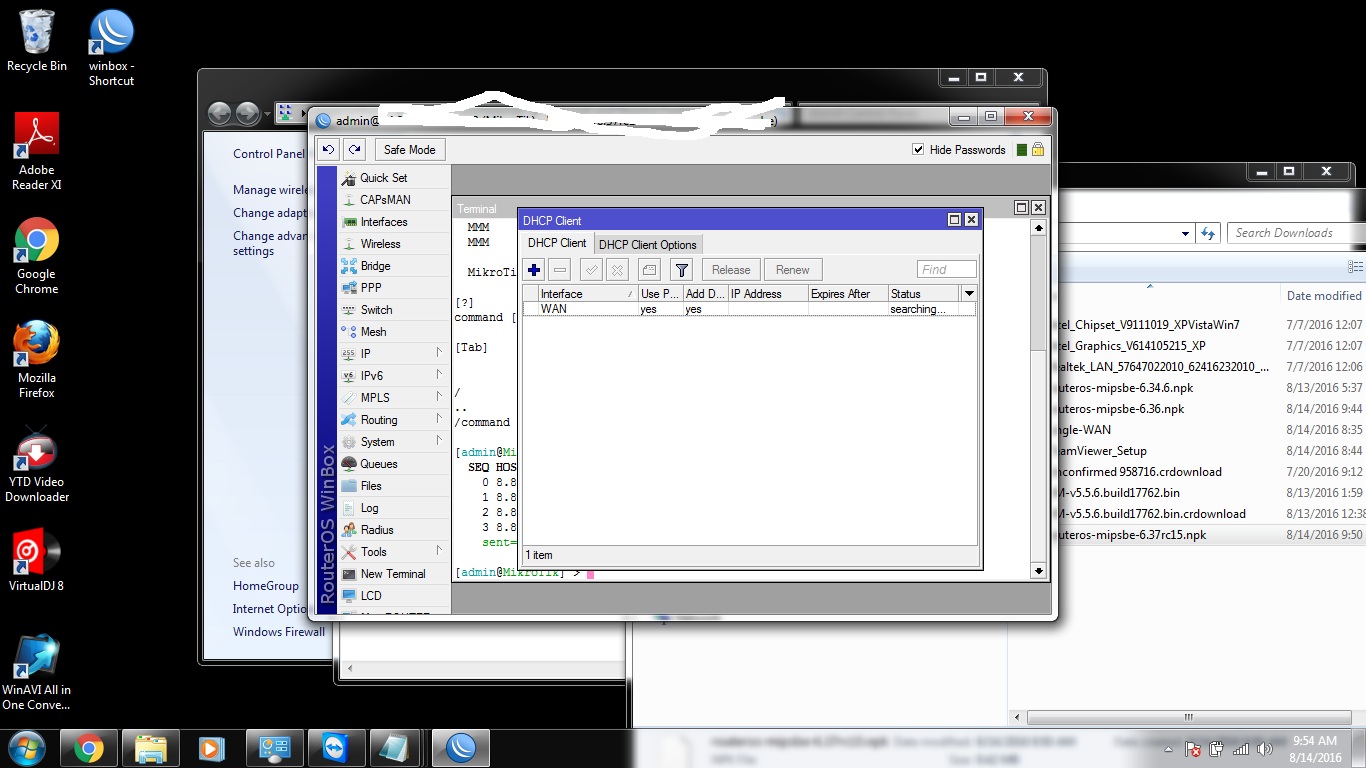The height and width of the screenshot is (768, 1366).
Task: Click the Renew button
Action: click(x=792, y=270)
